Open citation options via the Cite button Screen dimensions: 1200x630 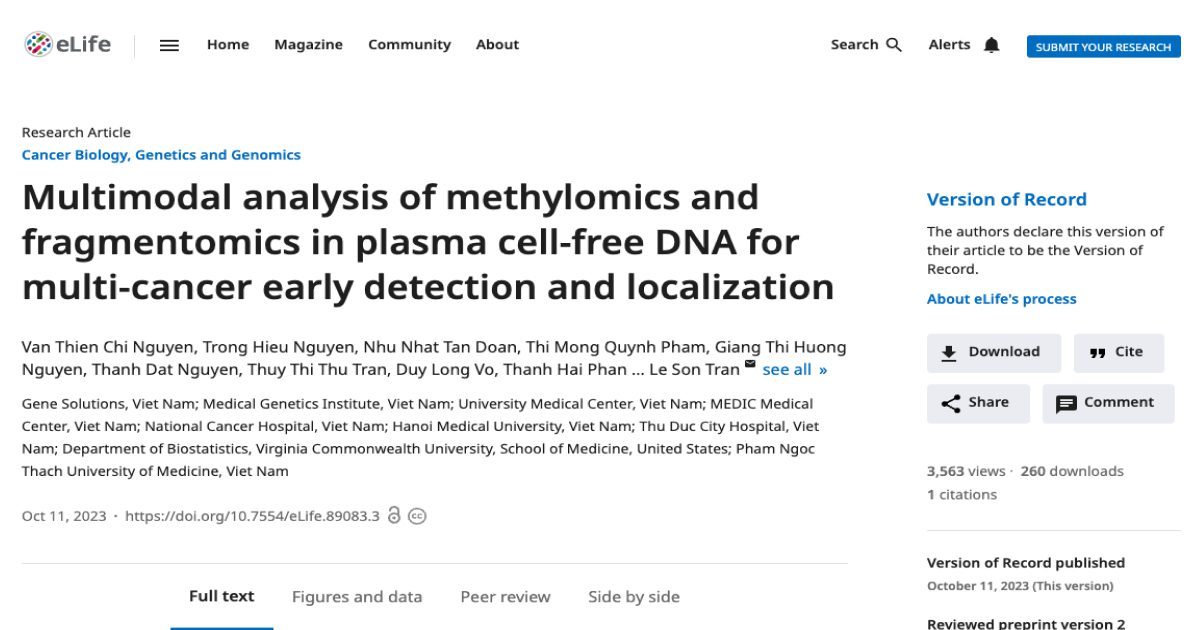tap(1119, 352)
